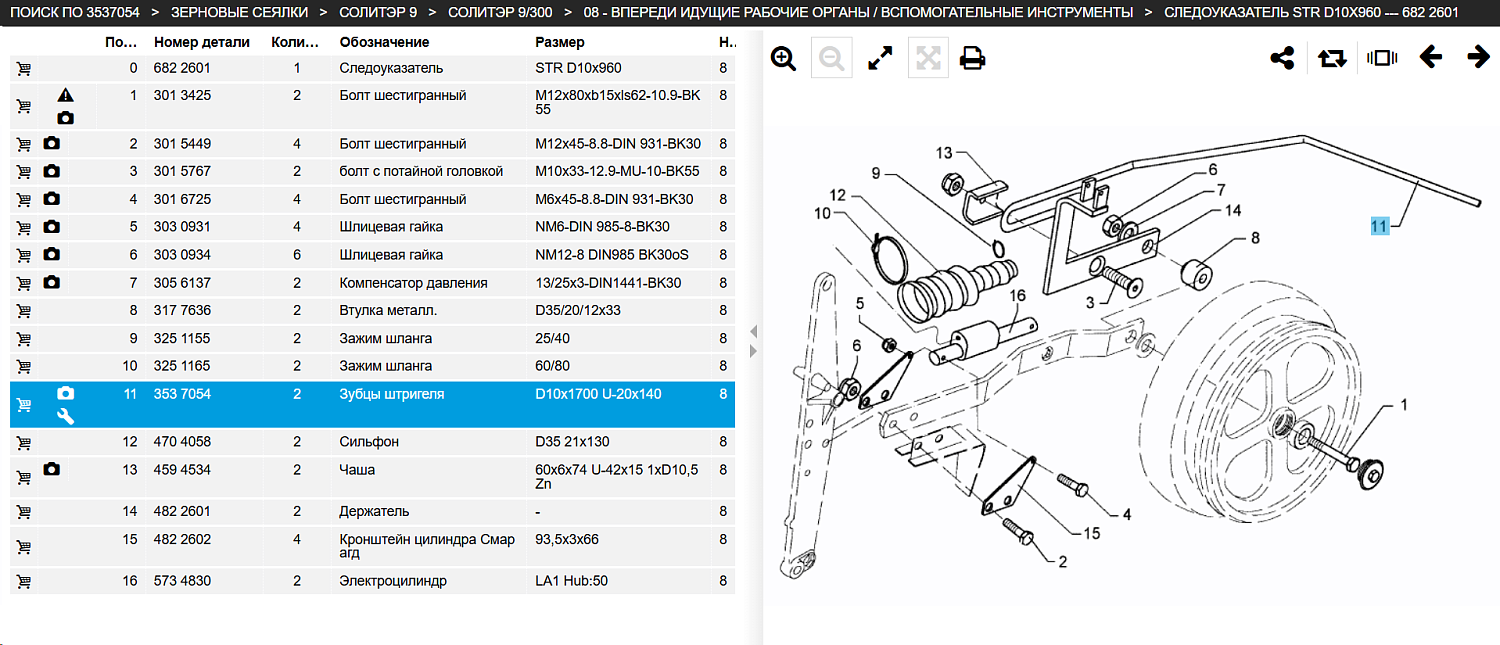Add part 301 3425 to cart
The height and width of the screenshot is (645, 1500).
tap(24, 107)
